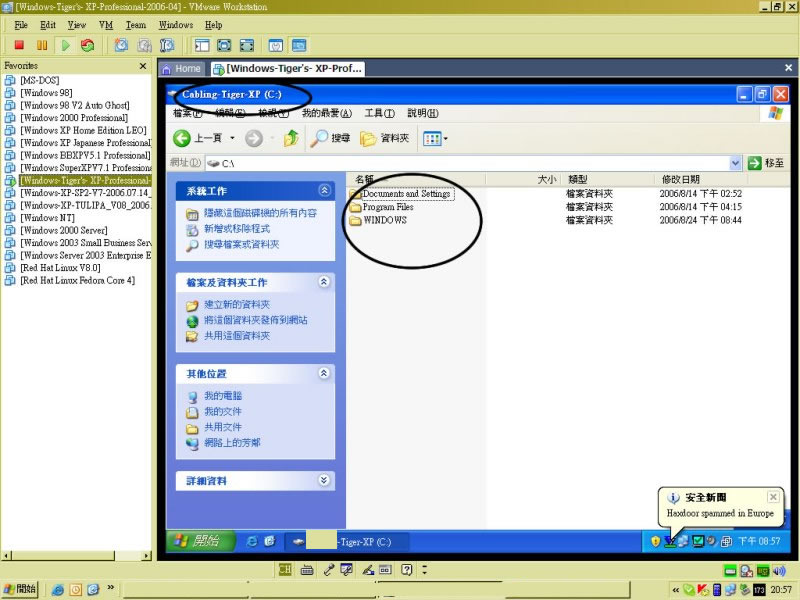The image size is (800, 600).
Task: Click the green Power On play icon
Action: click(65, 45)
